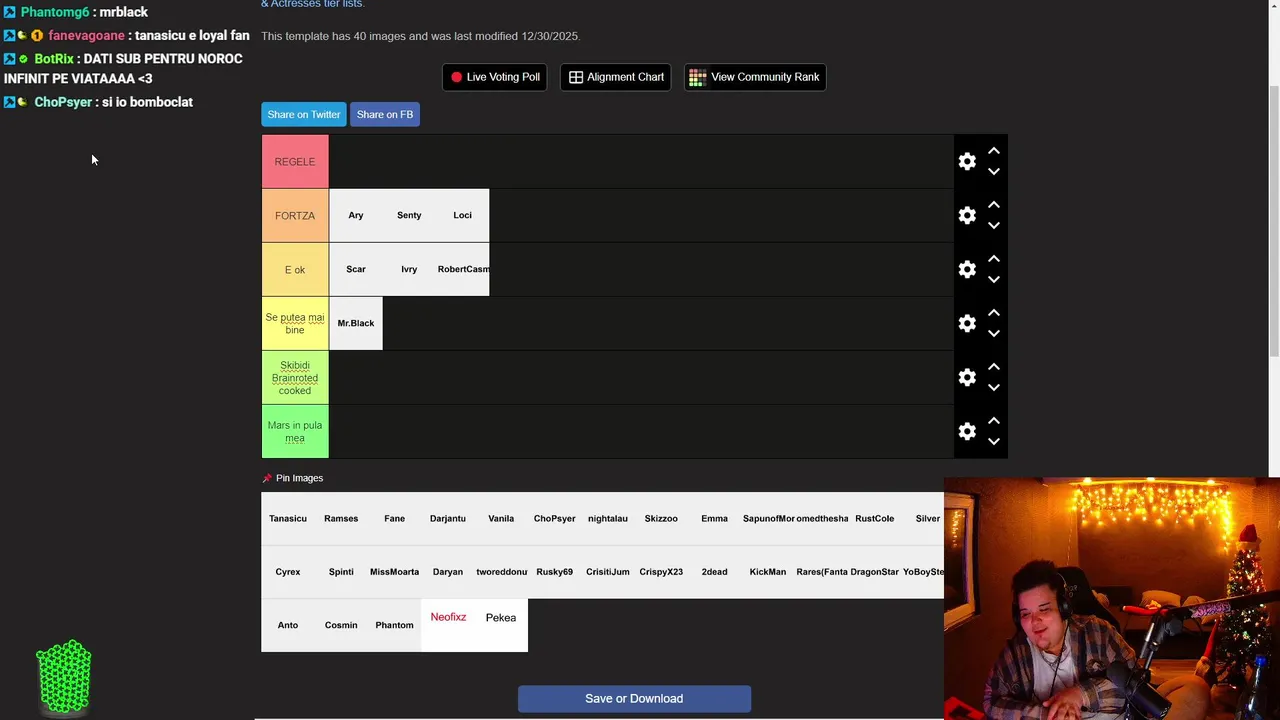The height and width of the screenshot is (720, 1280).
Task: Open settings gear for FORTZA tier
Action: click(x=967, y=215)
